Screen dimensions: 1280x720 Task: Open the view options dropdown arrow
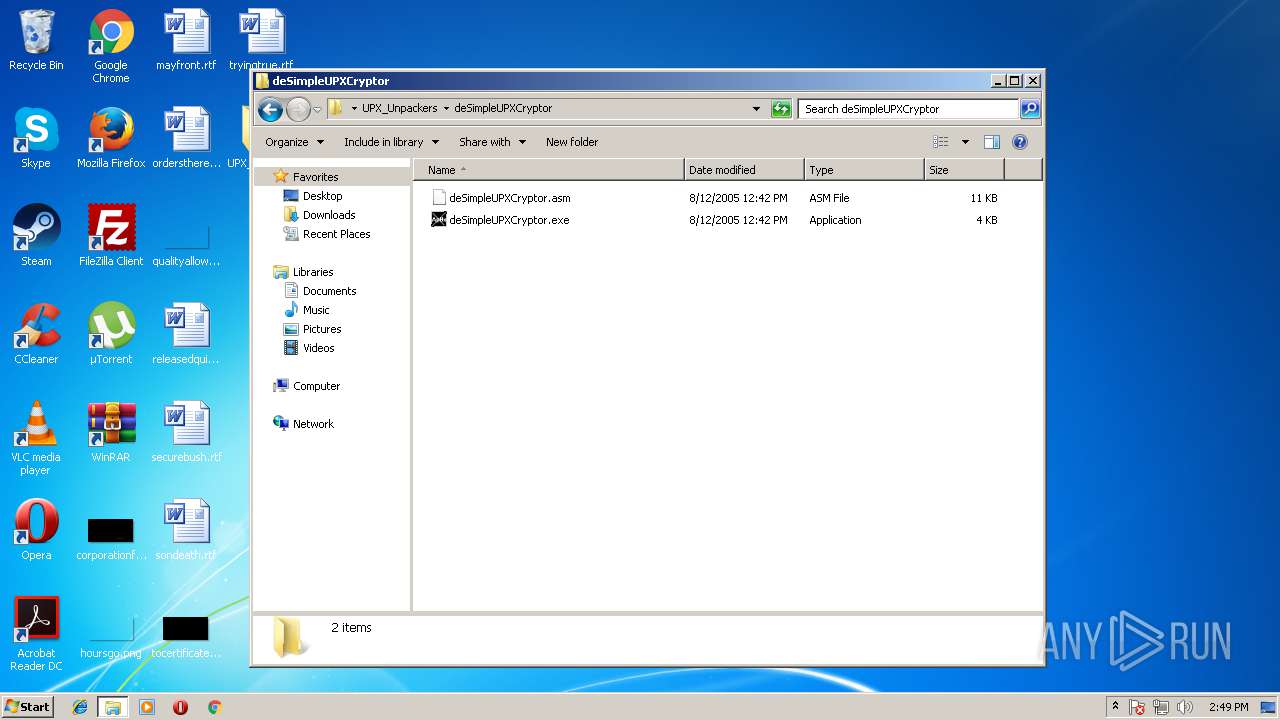pyautogui.click(x=965, y=142)
